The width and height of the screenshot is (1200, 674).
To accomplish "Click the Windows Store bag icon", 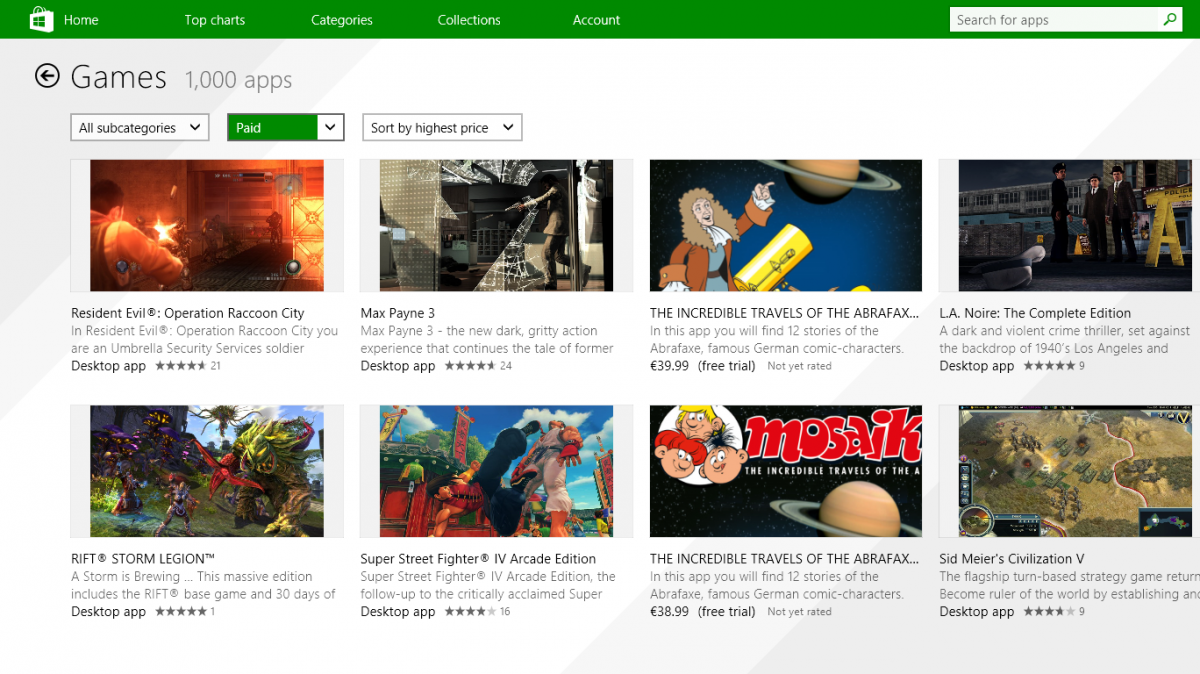I will point(41,19).
